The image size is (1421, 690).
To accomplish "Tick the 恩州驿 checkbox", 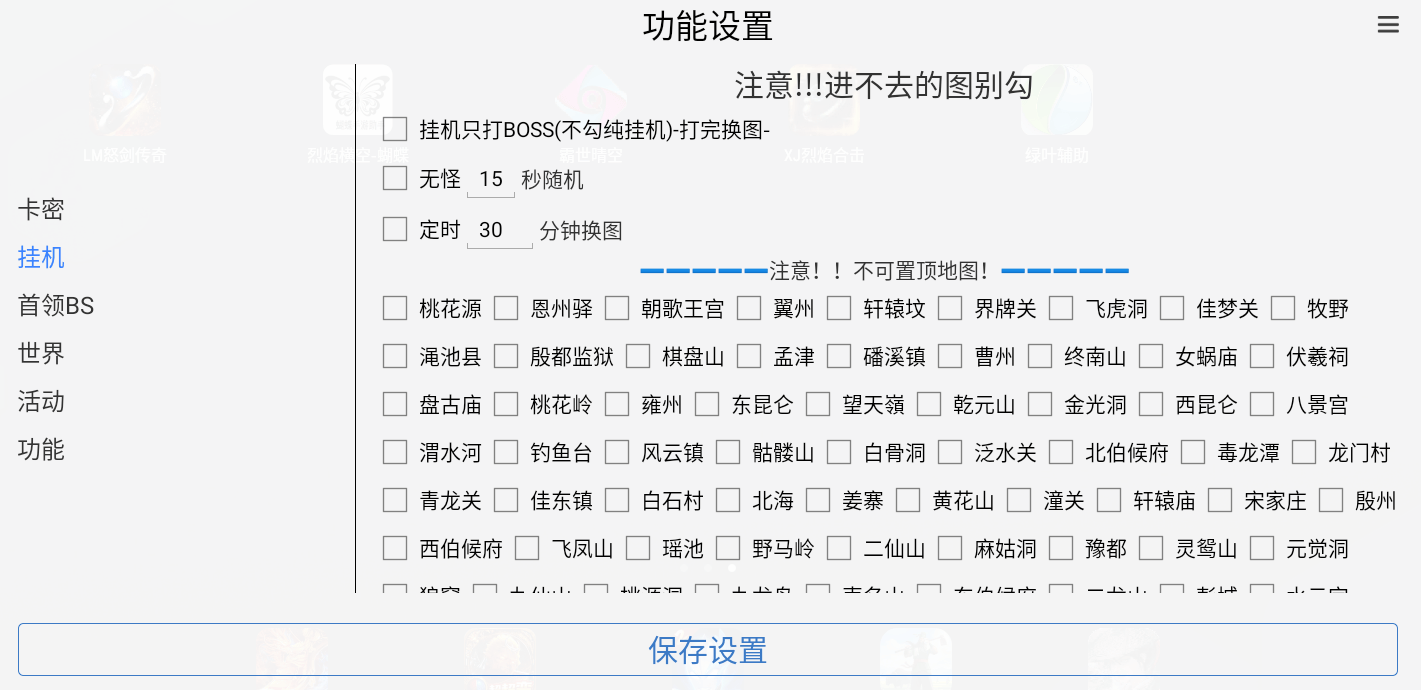I will [x=506, y=308].
